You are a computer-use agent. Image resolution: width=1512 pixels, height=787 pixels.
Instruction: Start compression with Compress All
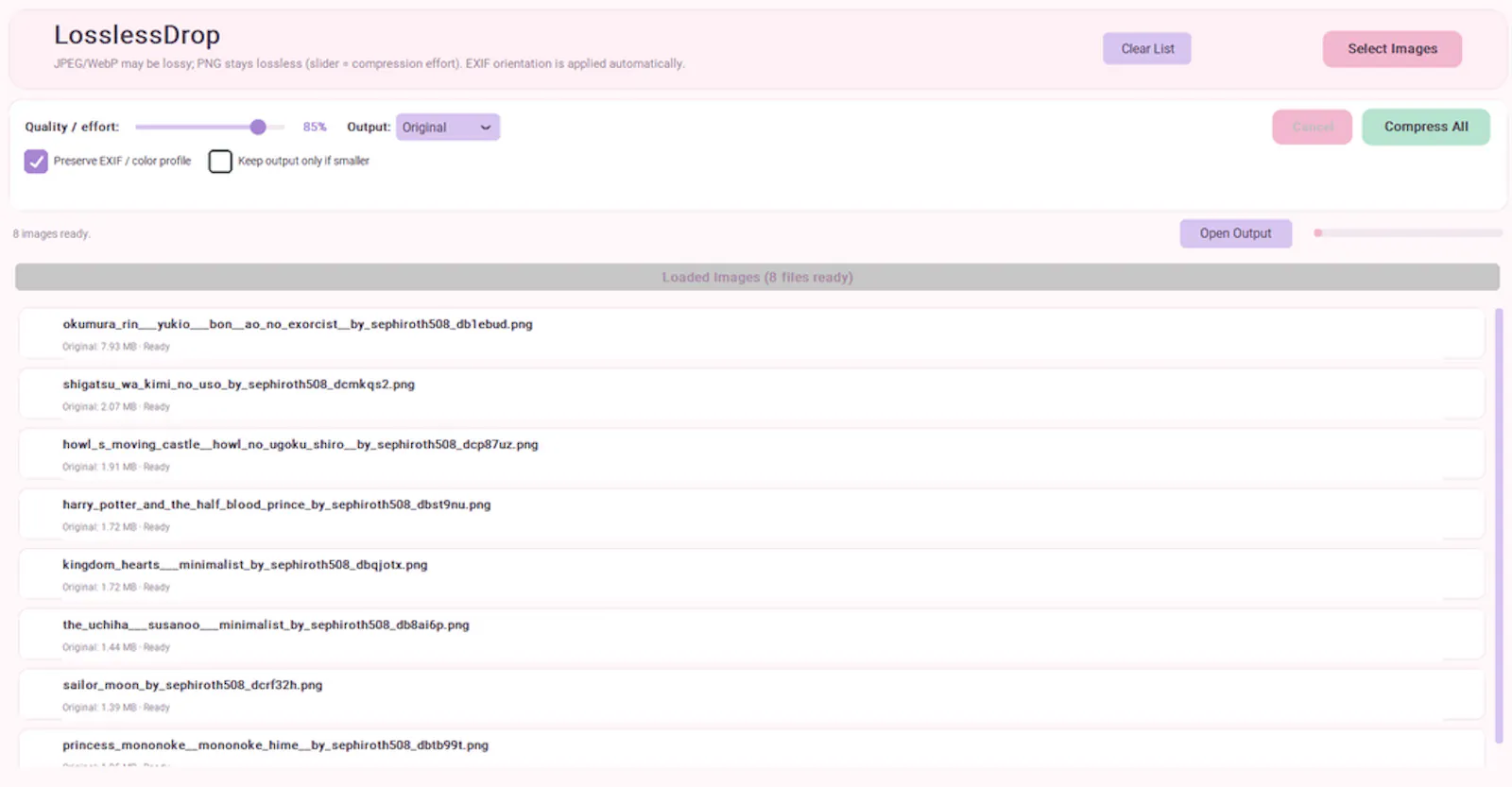1426,127
